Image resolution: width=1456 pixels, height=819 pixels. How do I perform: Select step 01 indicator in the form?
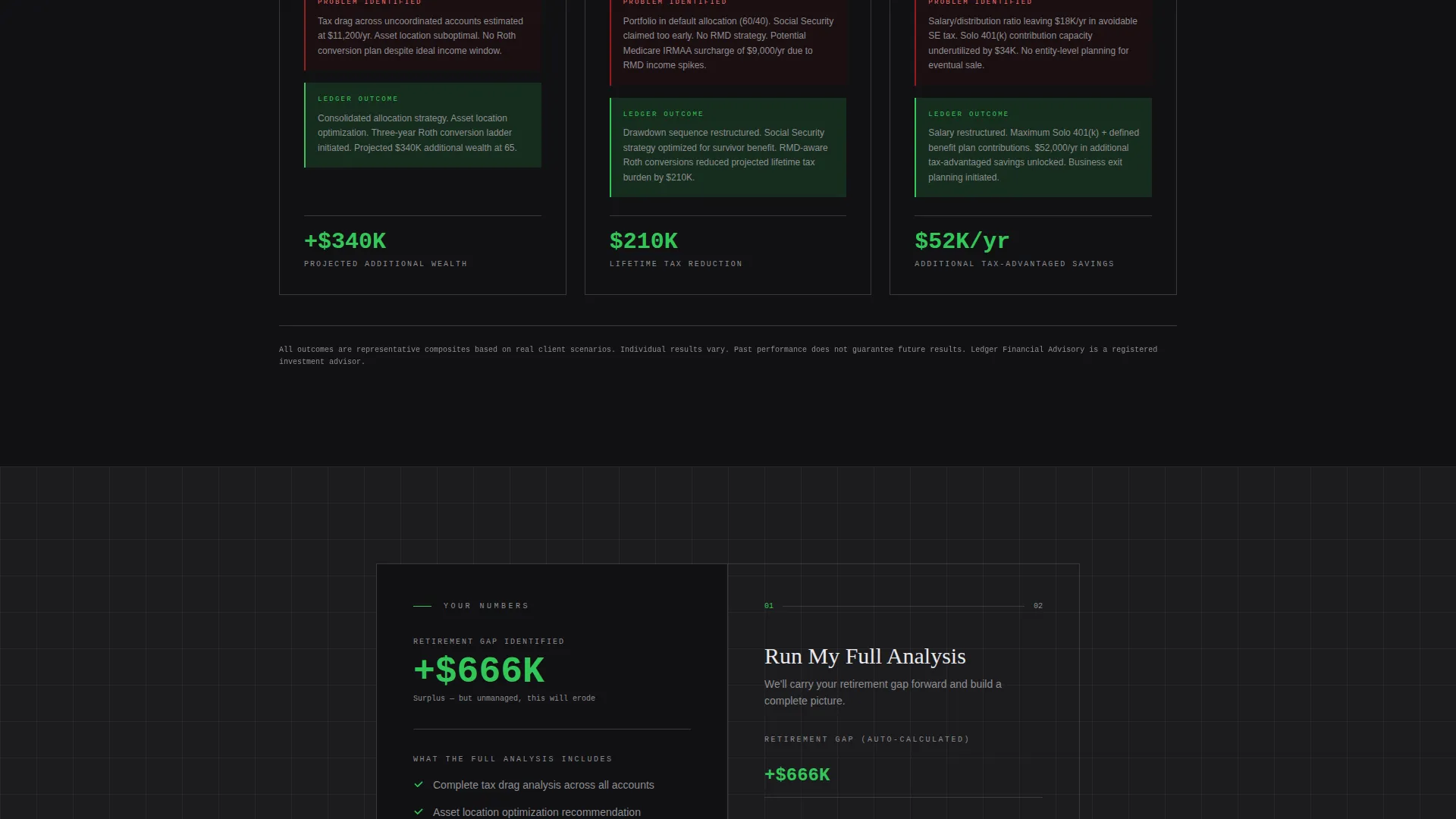pyautogui.click(x=769, y=606)
